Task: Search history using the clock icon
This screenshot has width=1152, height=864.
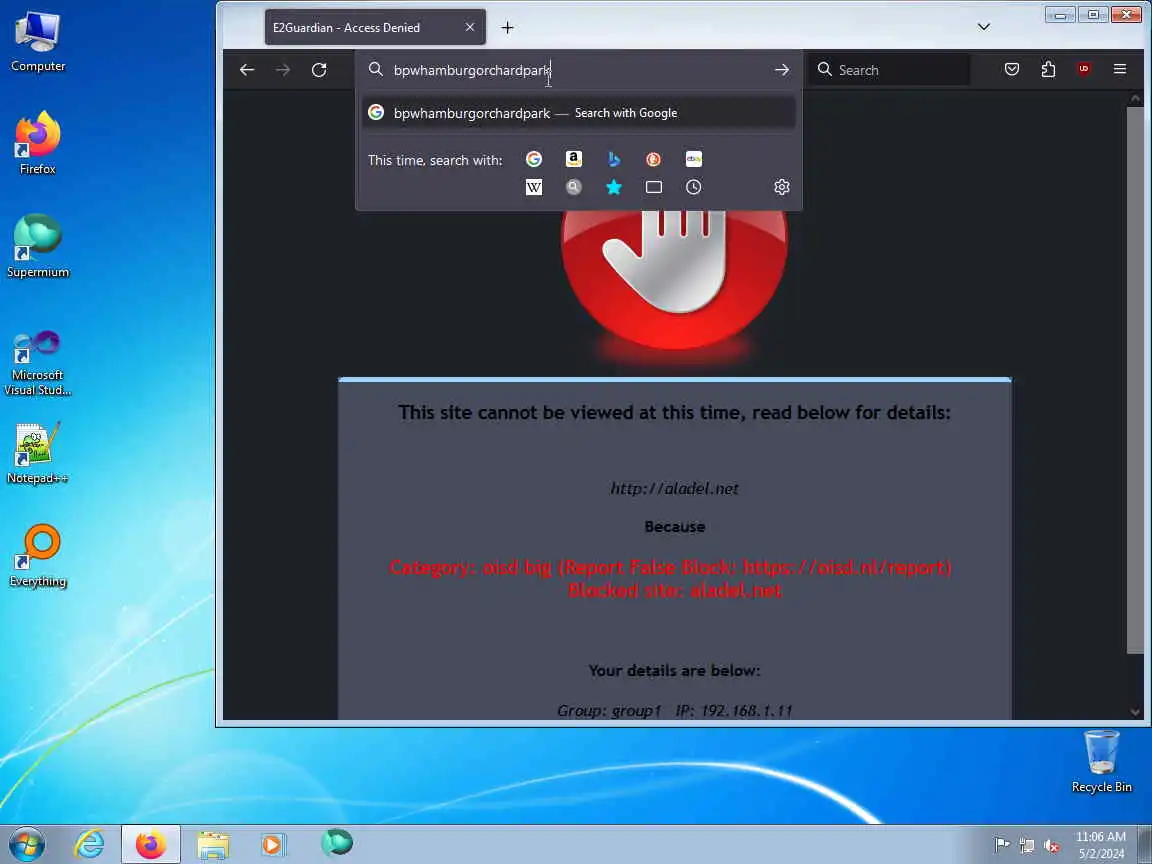Action: (x=694, y=187)
